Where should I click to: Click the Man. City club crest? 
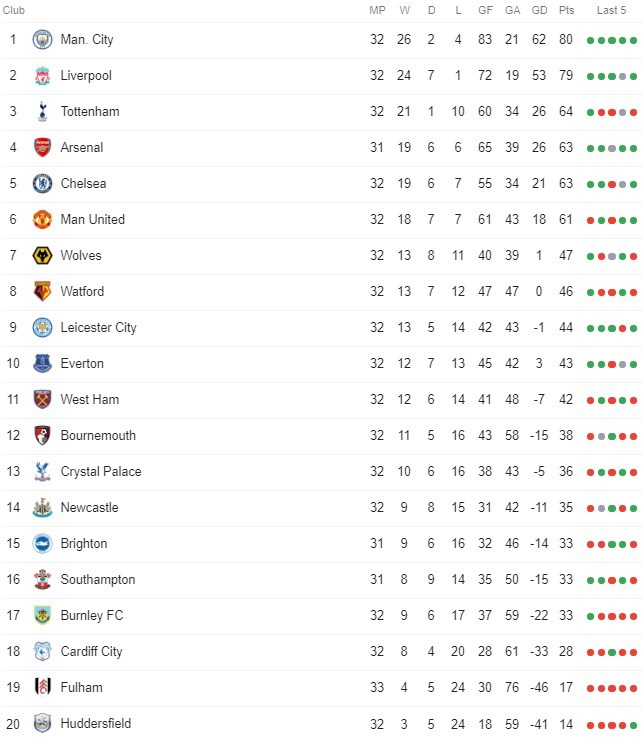pyautogui.click(x=42, y=40)
